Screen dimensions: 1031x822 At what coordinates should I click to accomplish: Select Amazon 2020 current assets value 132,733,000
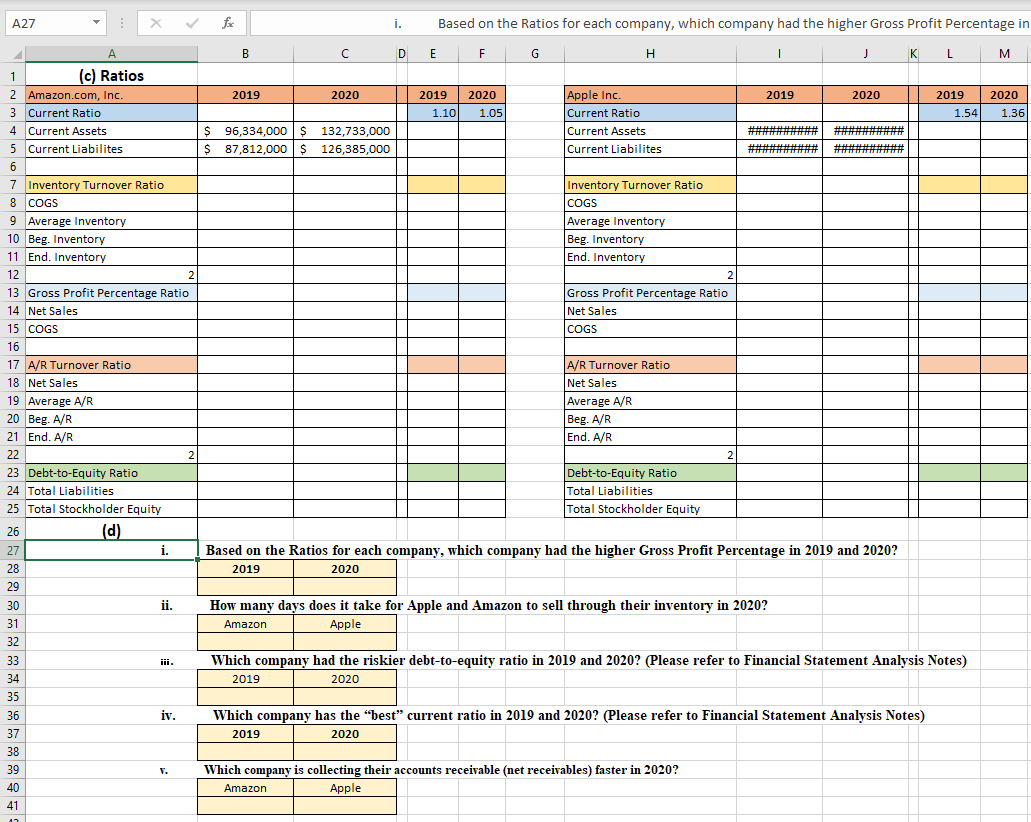[x=345, y=131]
